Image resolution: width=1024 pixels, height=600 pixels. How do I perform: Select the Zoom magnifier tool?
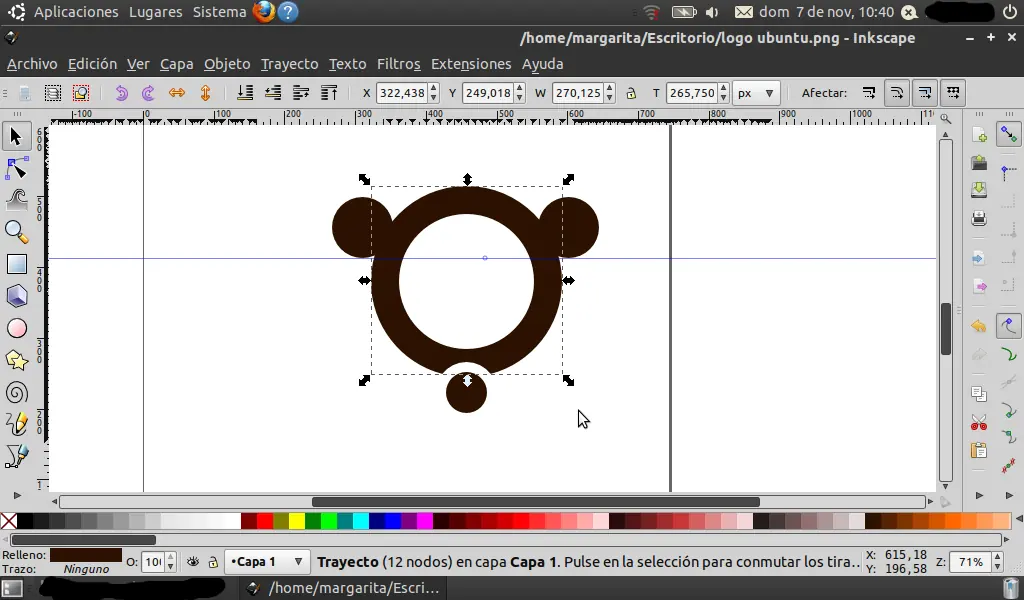pos(17,232)
